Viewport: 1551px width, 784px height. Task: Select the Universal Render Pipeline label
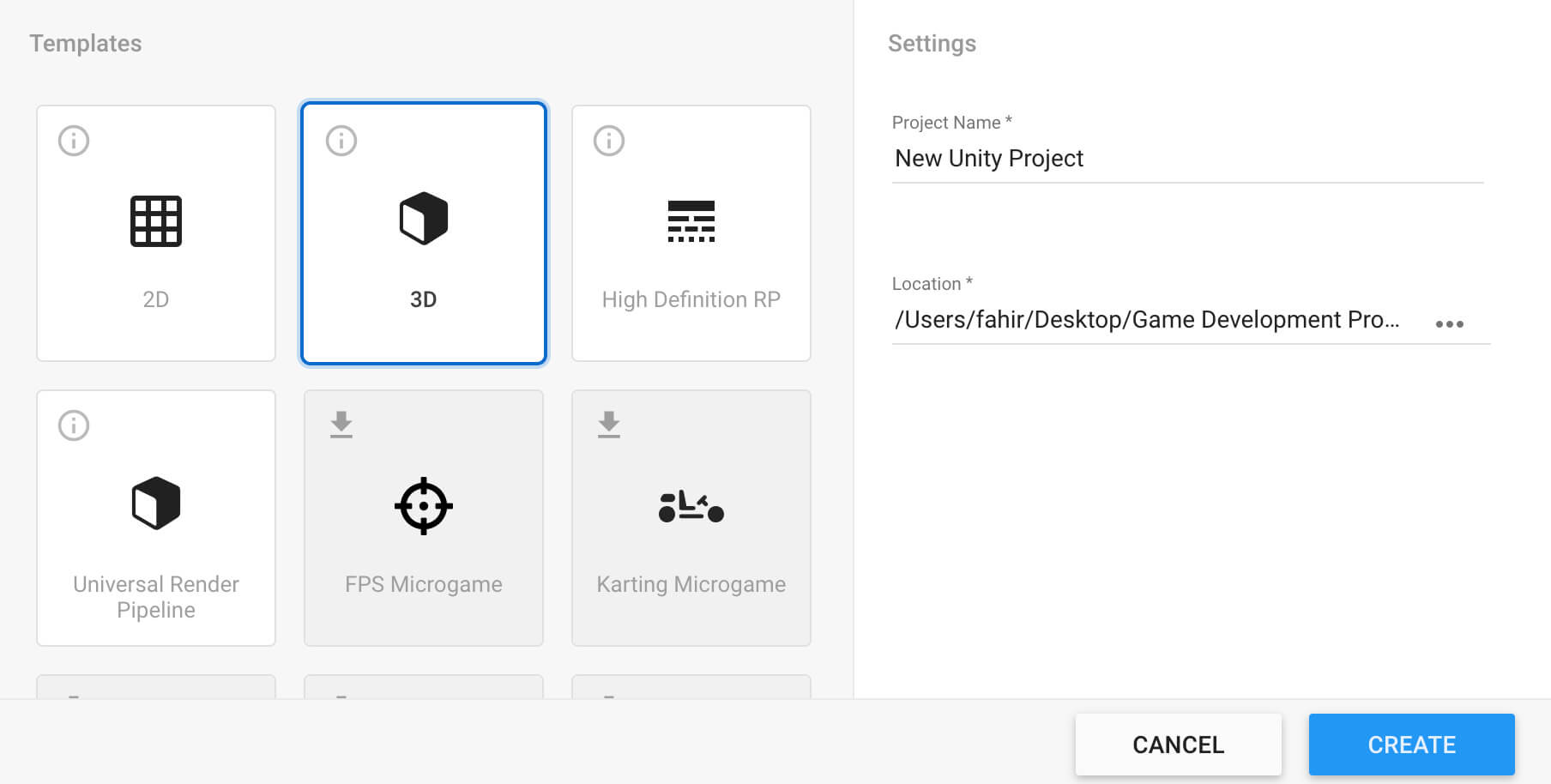pyautogui.click(x=156, y=597)
